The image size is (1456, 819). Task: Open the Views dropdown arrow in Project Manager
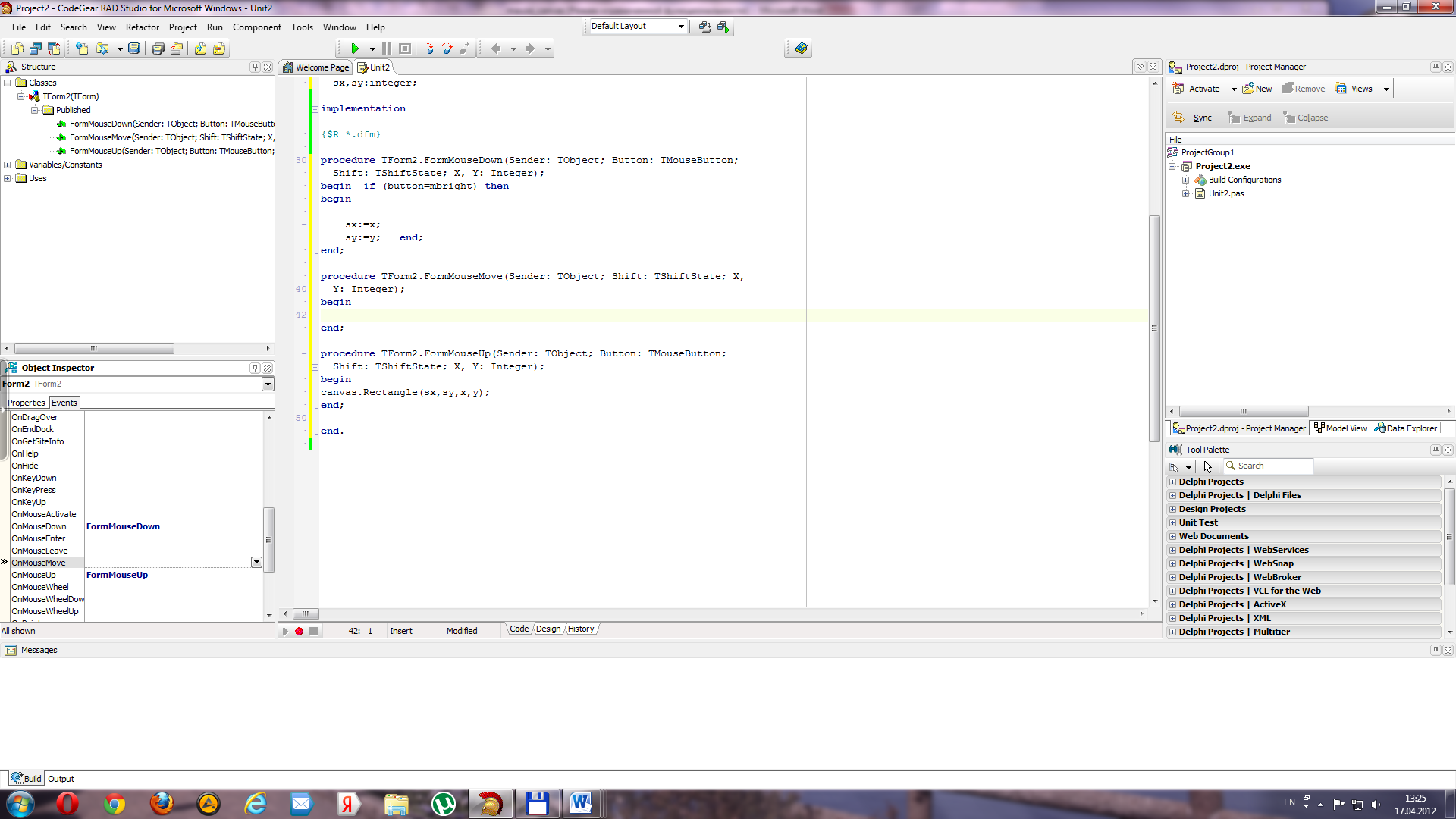1386,89
